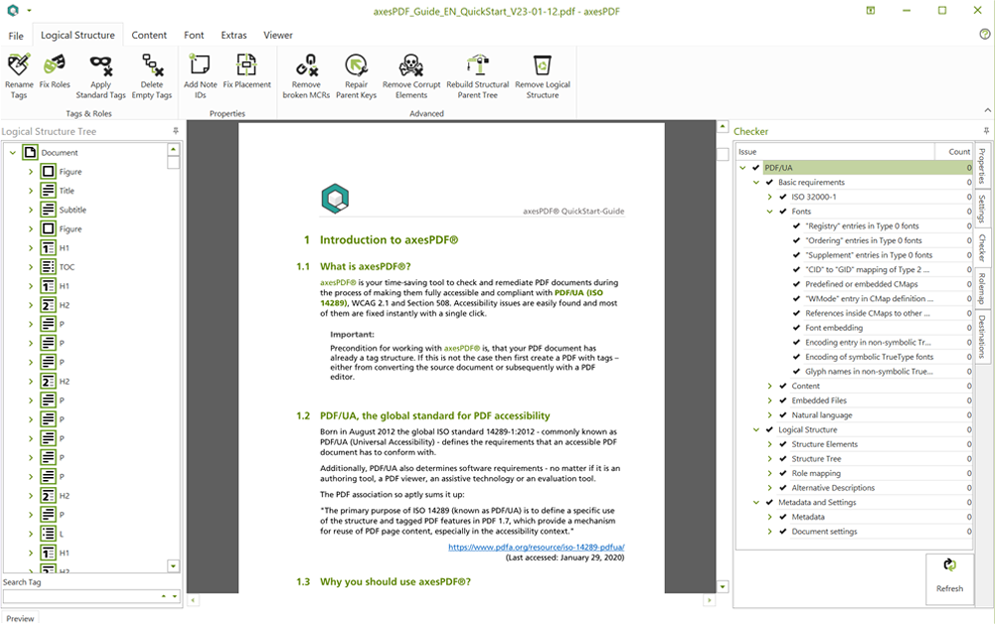Run Remove broken MCRs tool
The height and width of the screenshot is (624, 995).
coord(306,66)
